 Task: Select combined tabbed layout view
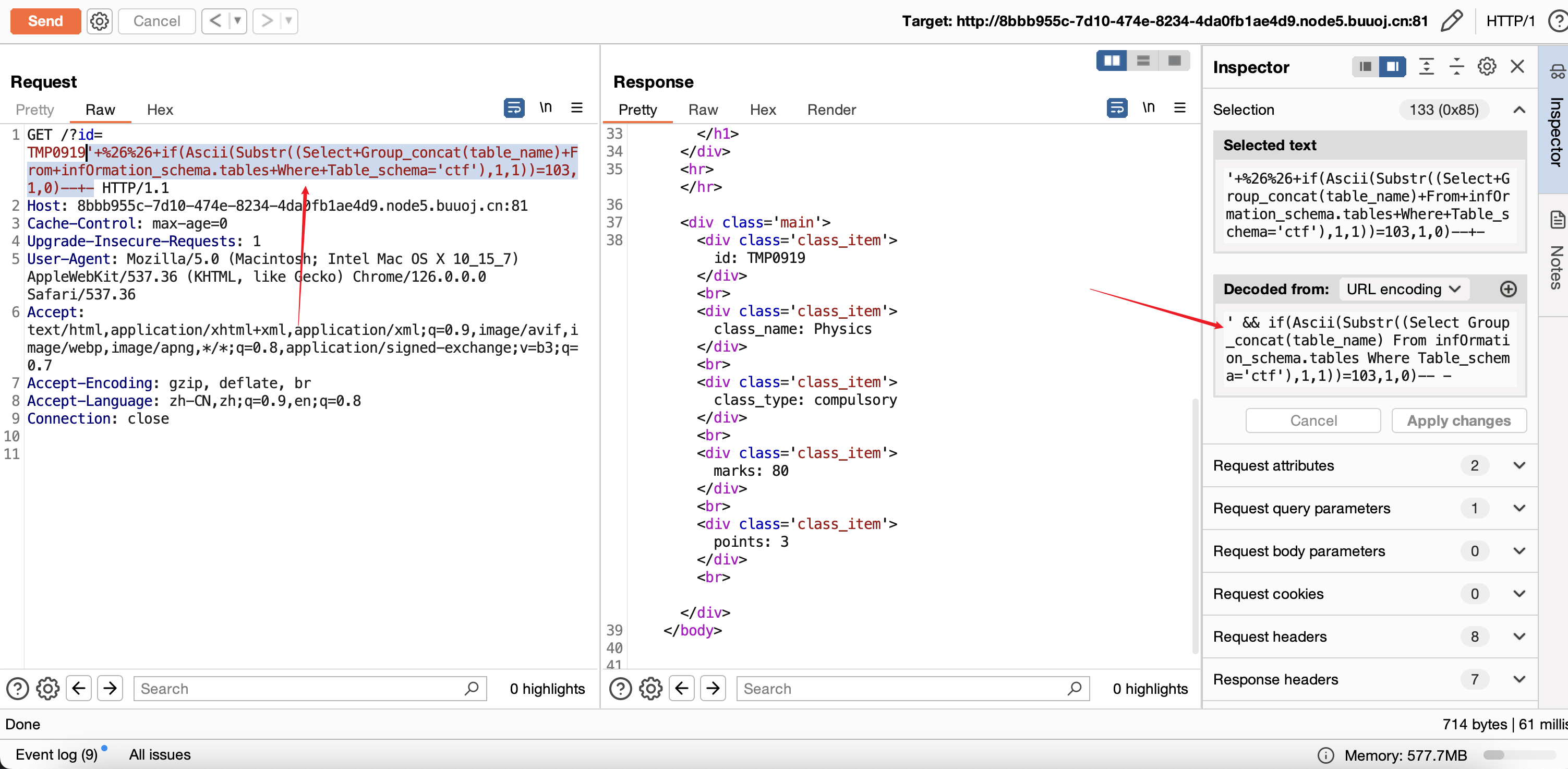coord(1174,61)
